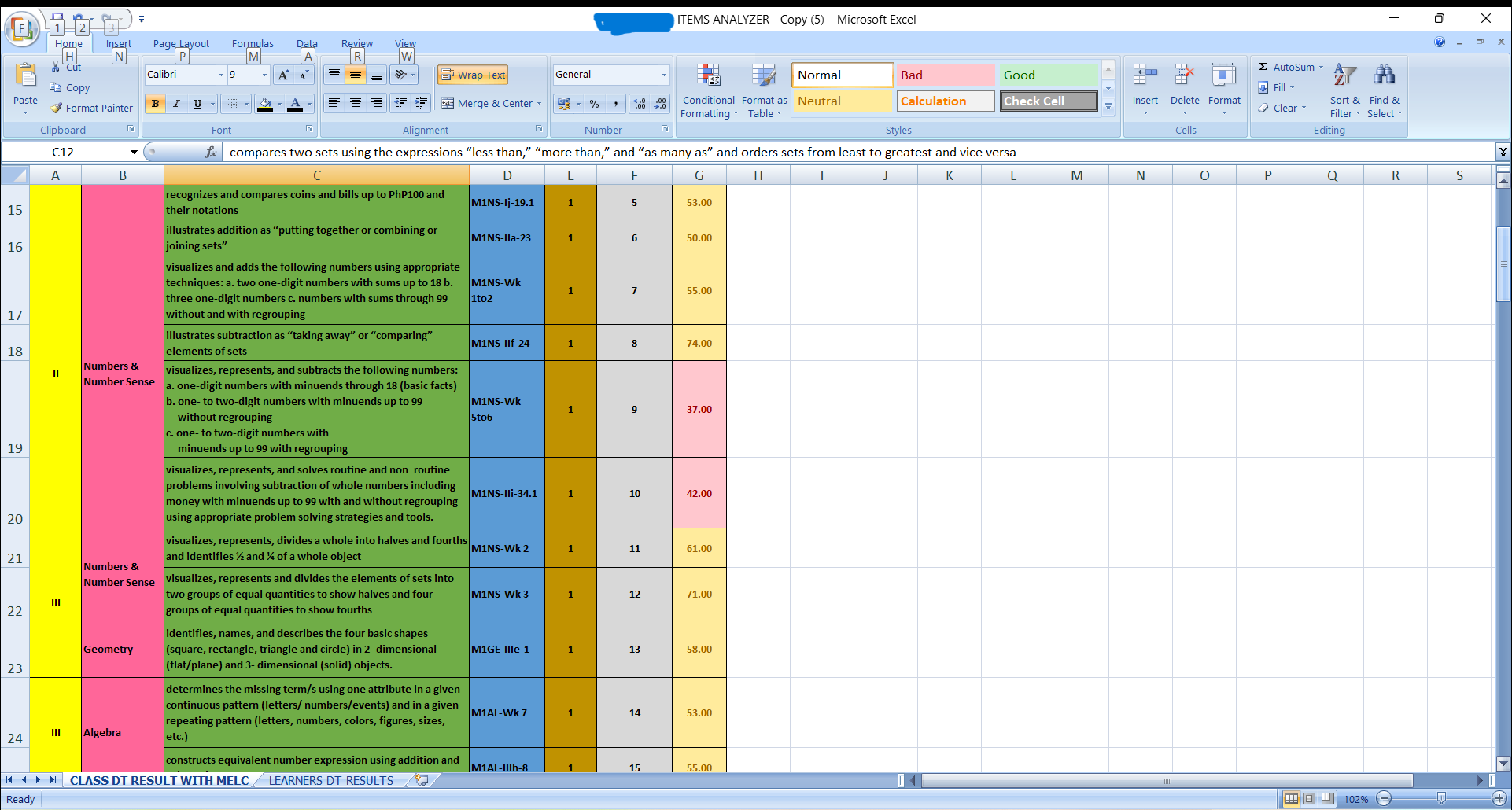Switch to Page Break Preview
The height and width of the screenshot is (810, 1512).
point(1327,799)
